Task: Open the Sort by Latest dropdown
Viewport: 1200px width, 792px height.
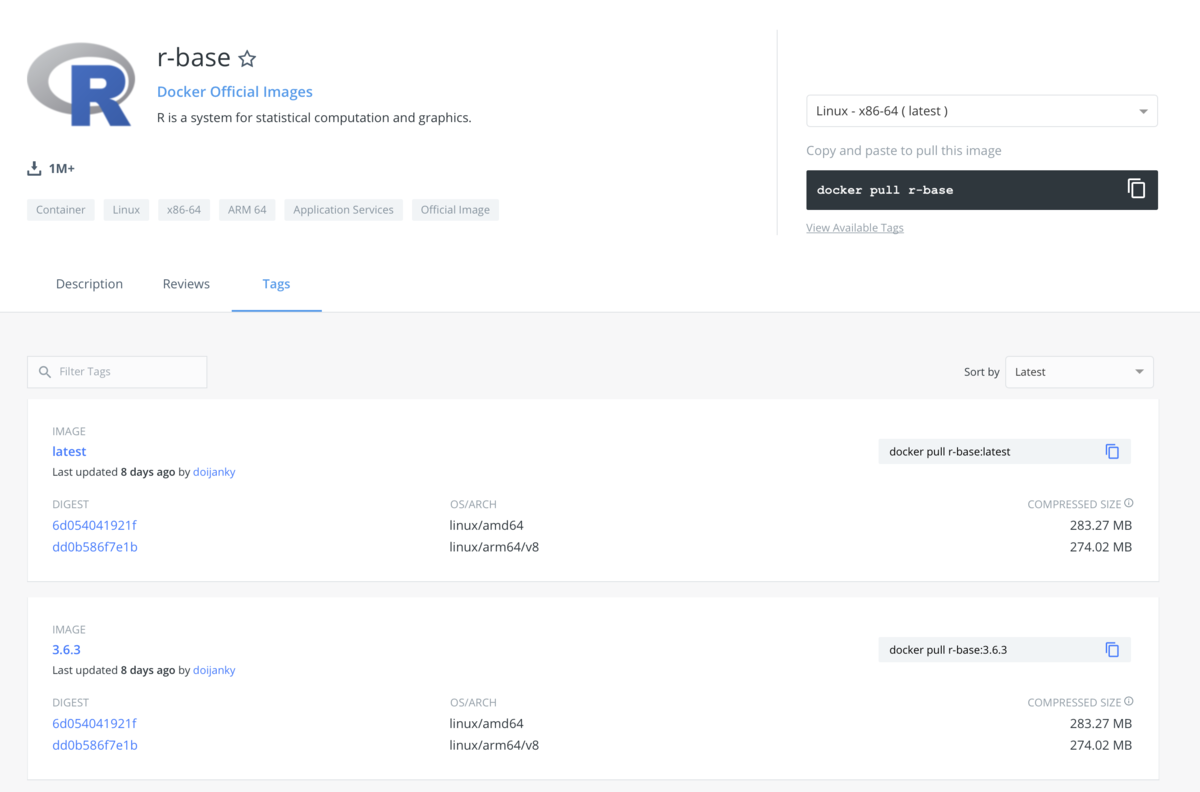Action: point(1079,372)
